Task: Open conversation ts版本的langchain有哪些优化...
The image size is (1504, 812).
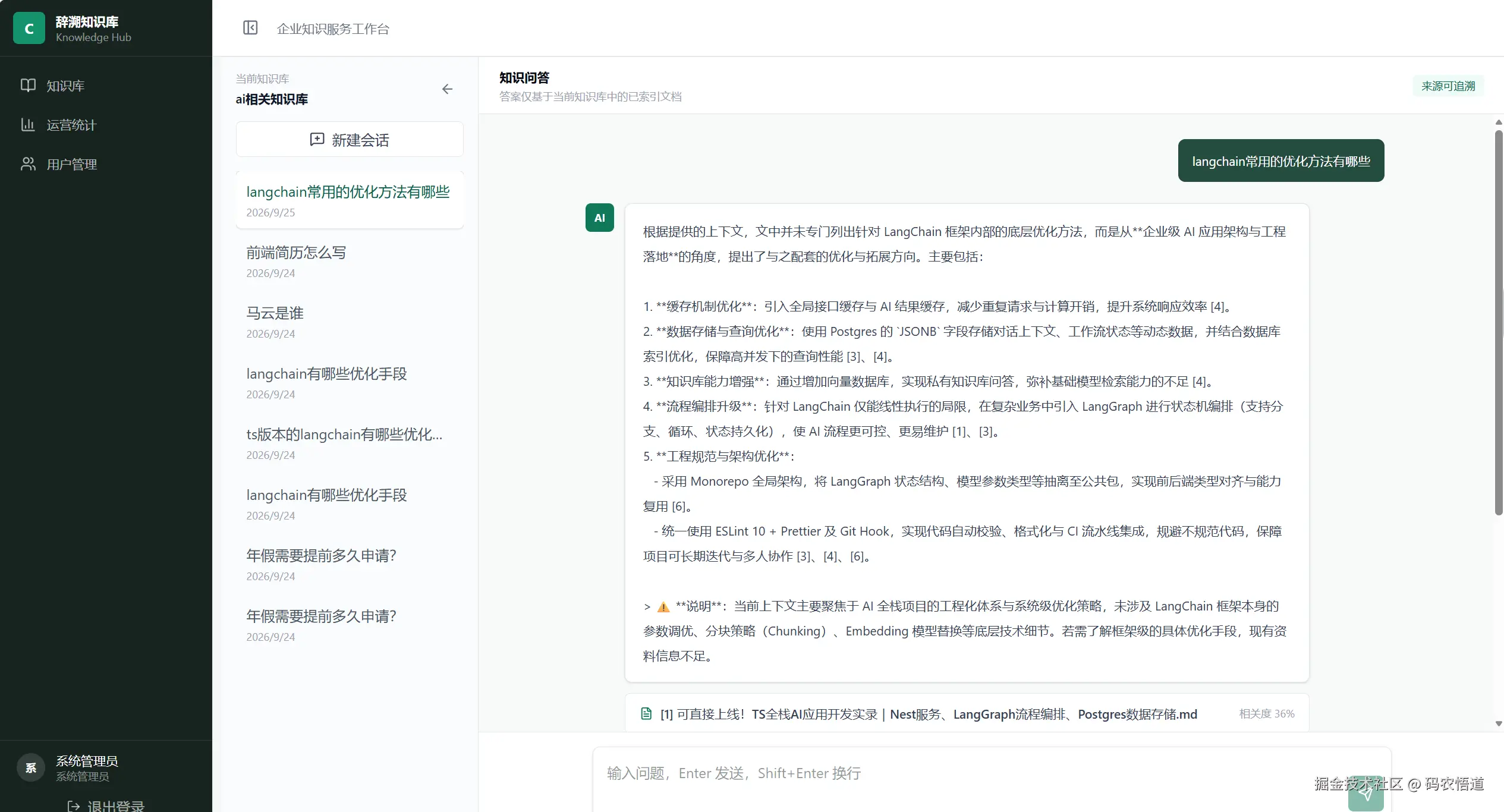Action: pos(350,443)
